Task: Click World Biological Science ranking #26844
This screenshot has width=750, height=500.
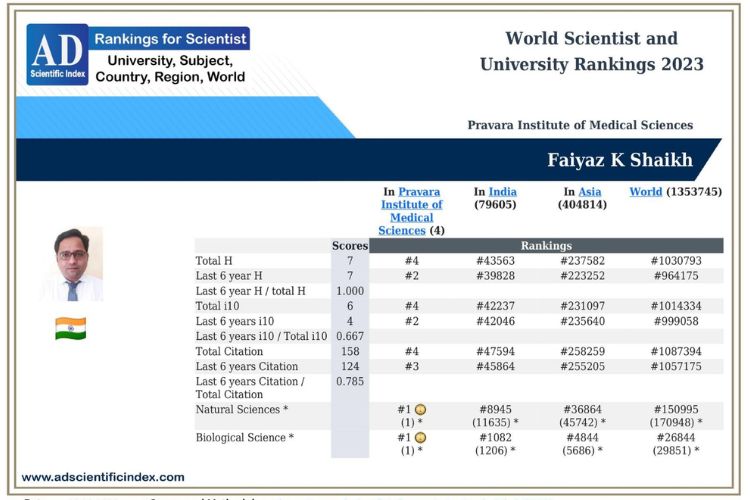Action: click(x=676, y=437)
